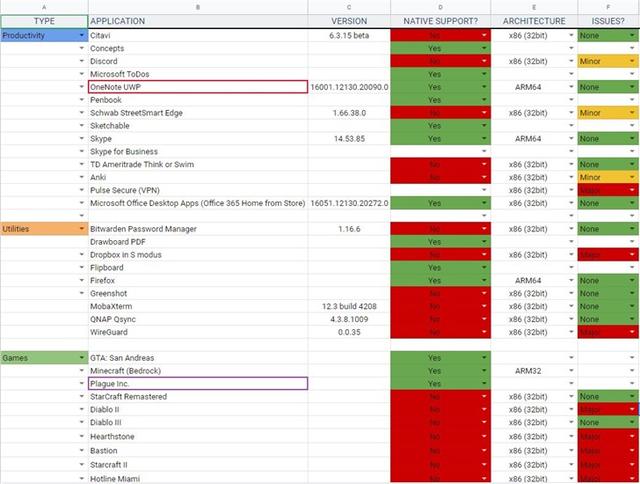Select version cell 1.66.38.0
The image size is (640, 484).
point(349,113)
